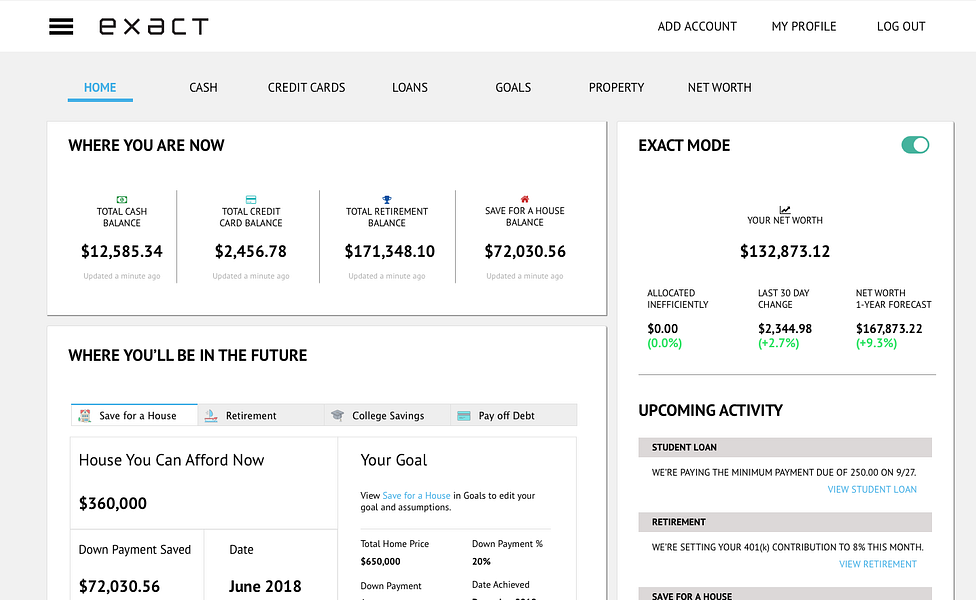Click the trophy icon above Total Retirement Balance
The width and height of the screenshot is (976, 600).
pyautogui.click(x=388, y=199)
